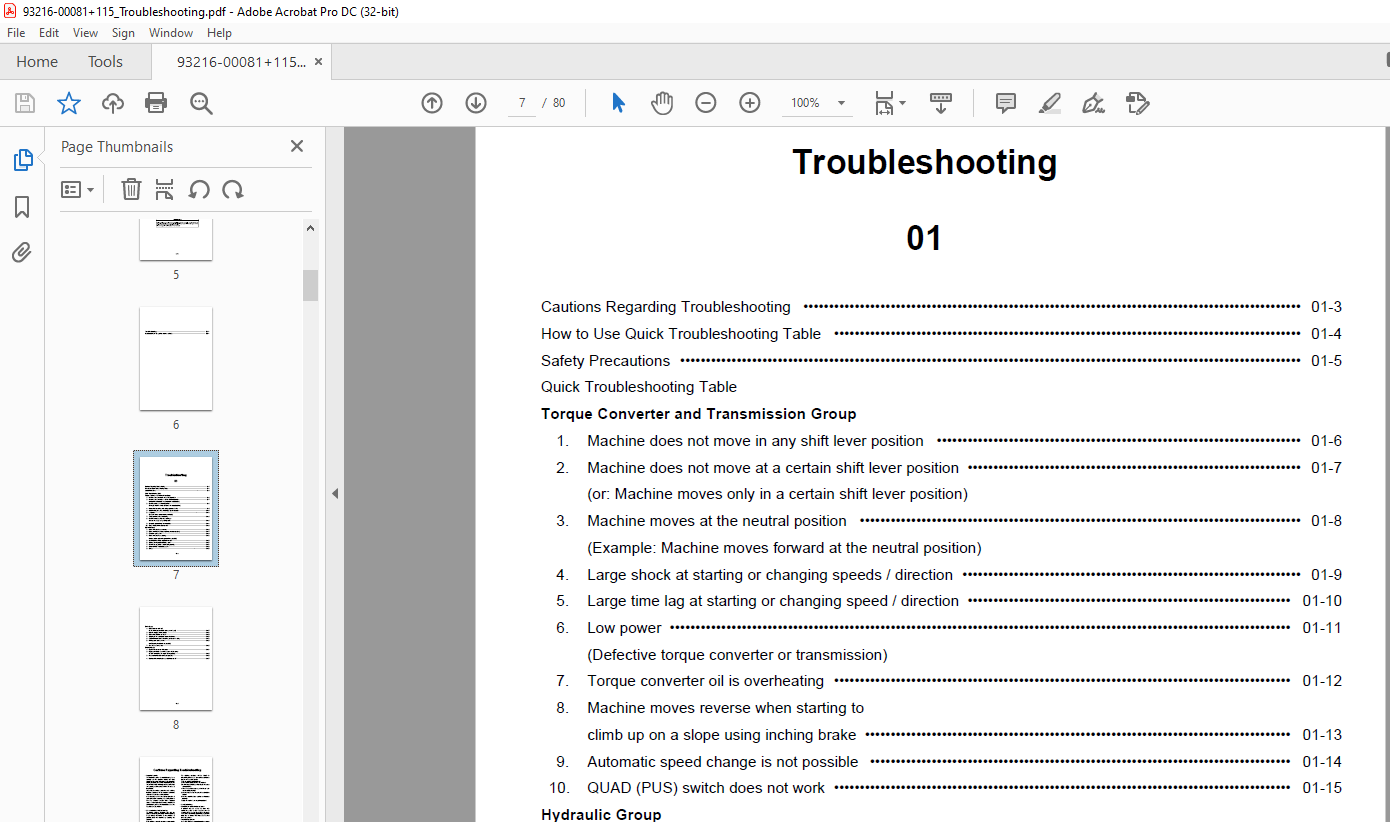Open the Window menu
The height and width of the screenshot is (822, 1390).
click(x=171, y=33)
